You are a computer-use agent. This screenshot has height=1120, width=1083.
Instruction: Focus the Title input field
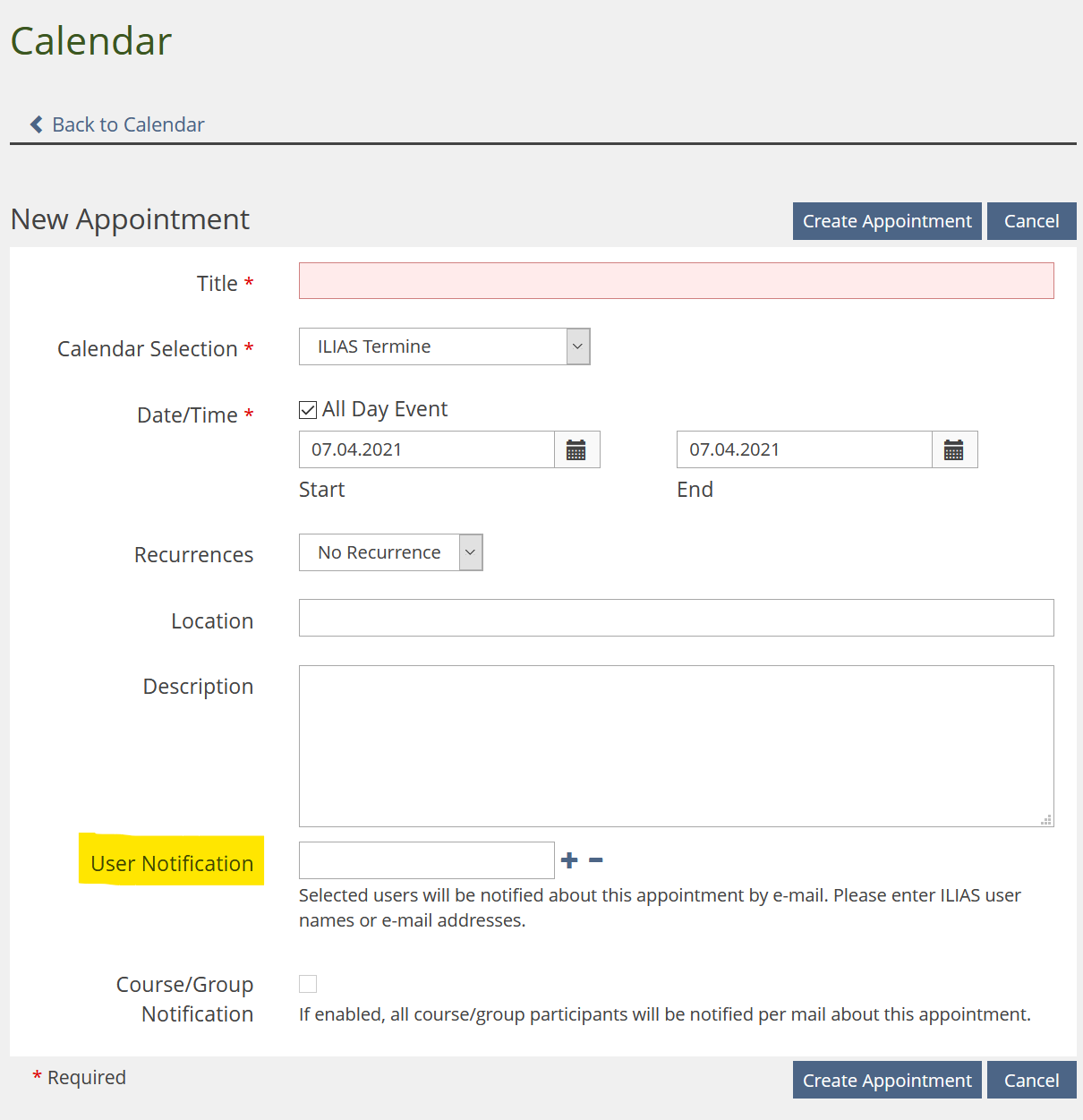pos(676,281)
